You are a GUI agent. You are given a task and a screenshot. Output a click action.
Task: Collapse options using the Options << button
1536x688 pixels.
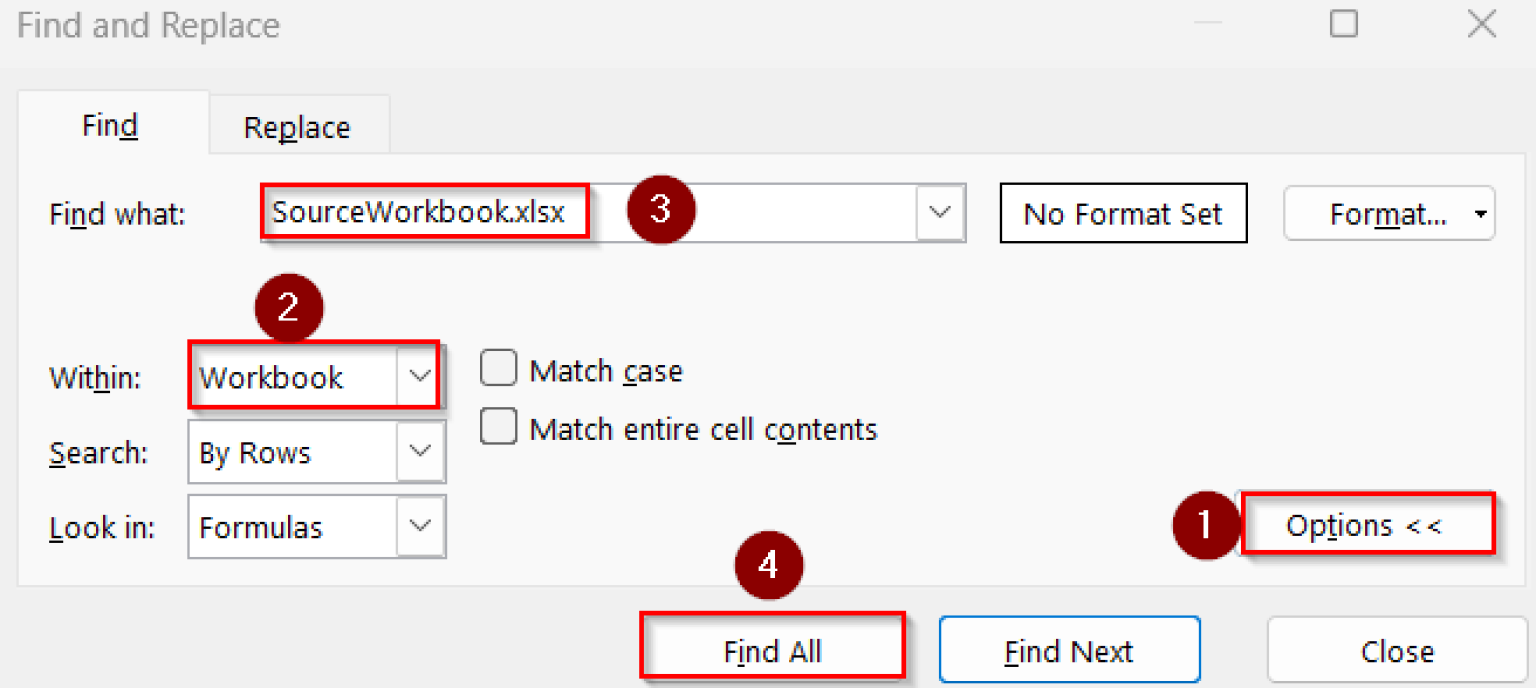click(1367, 524)
